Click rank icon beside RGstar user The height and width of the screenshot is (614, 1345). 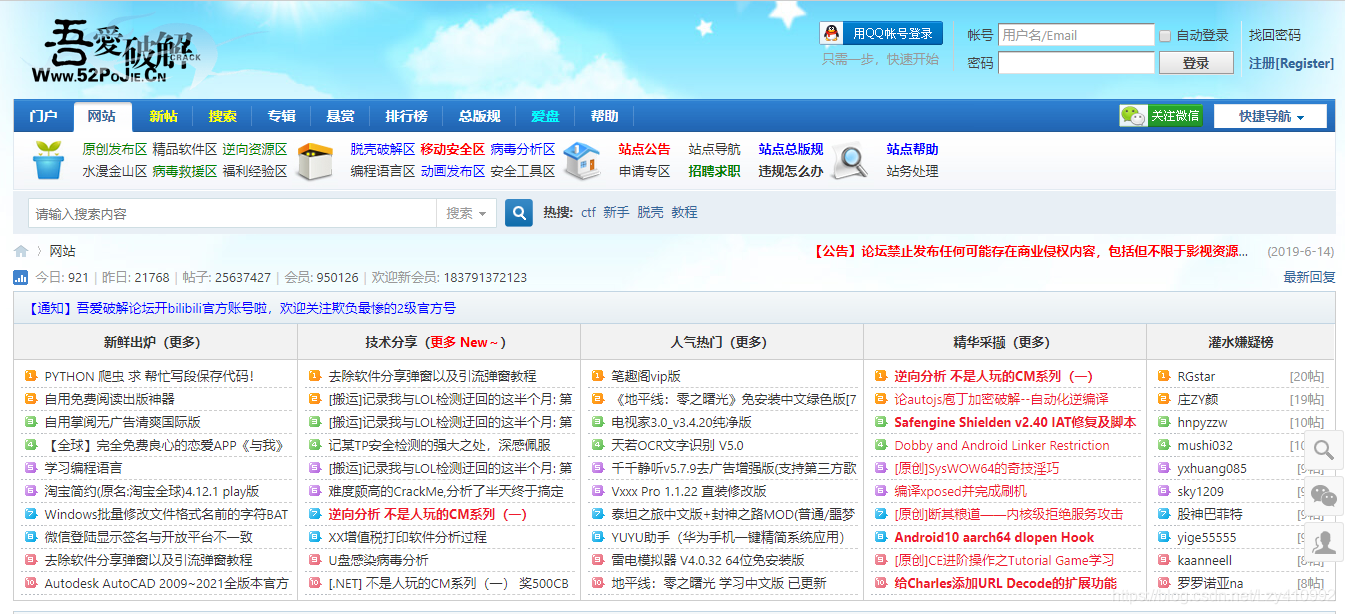point(1164,376)
